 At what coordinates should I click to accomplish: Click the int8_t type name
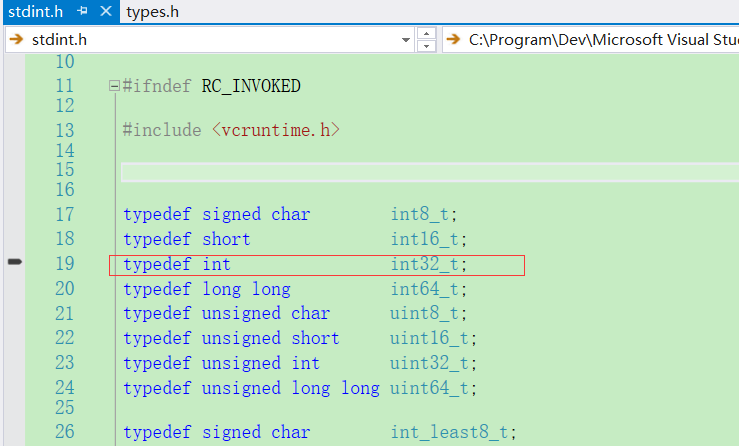point(419,215)
